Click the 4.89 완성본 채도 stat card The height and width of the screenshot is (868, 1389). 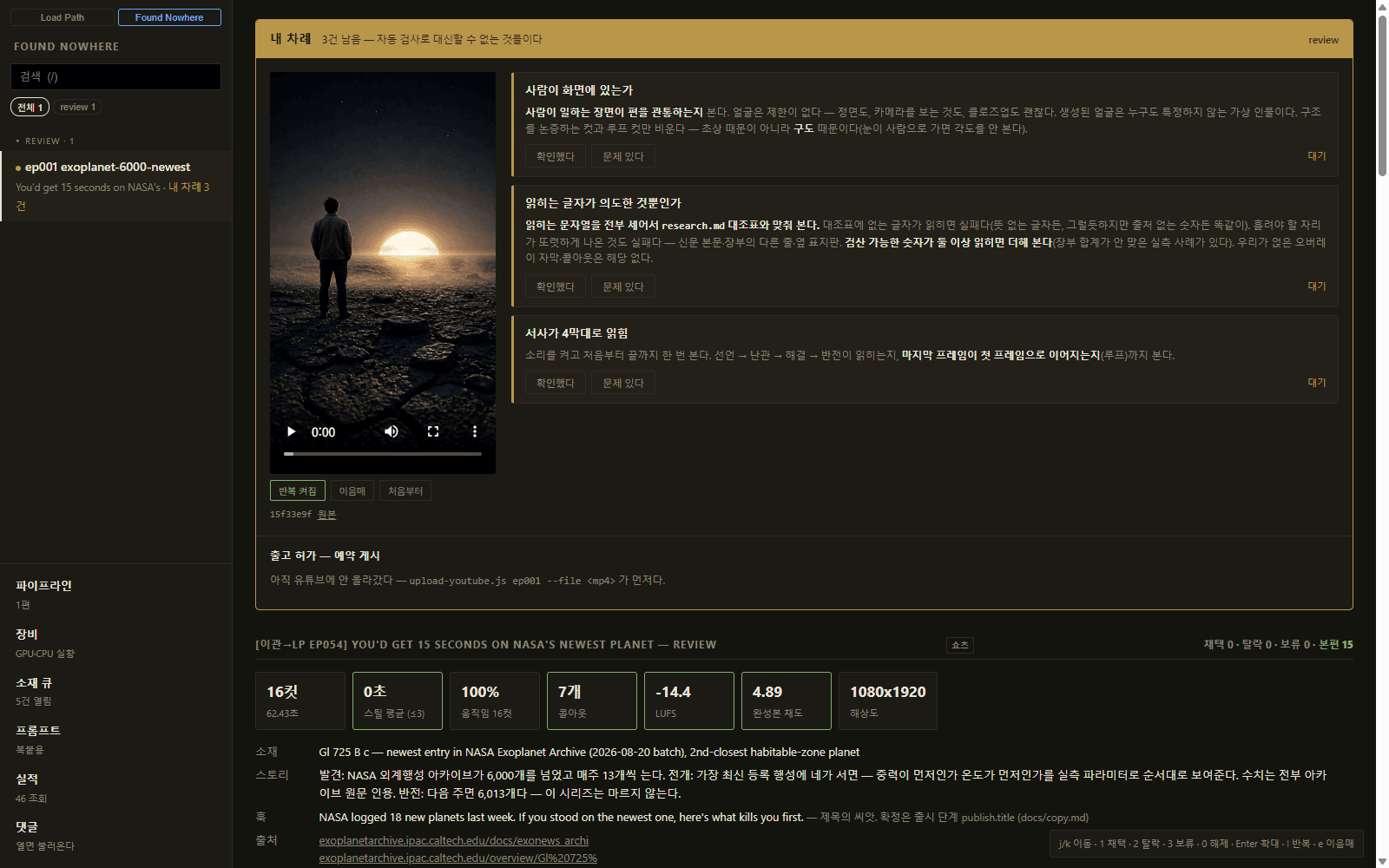click(x=787, y=700)
